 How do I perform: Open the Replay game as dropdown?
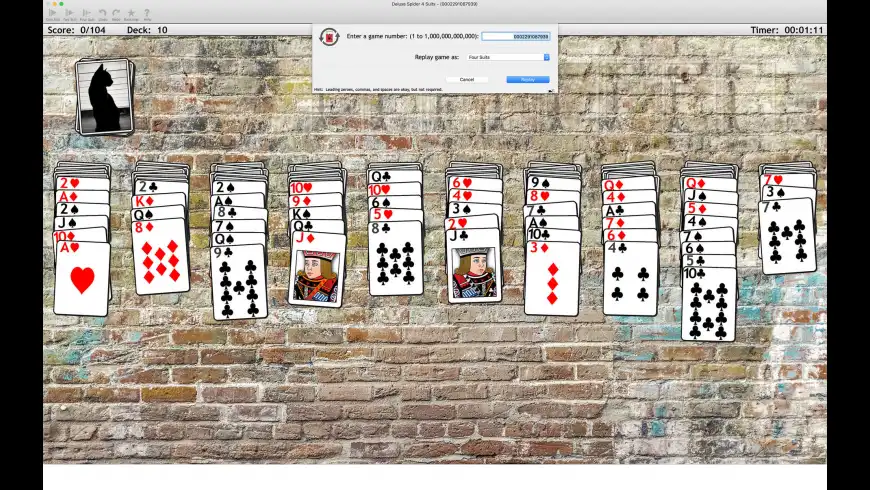point(508,57)
